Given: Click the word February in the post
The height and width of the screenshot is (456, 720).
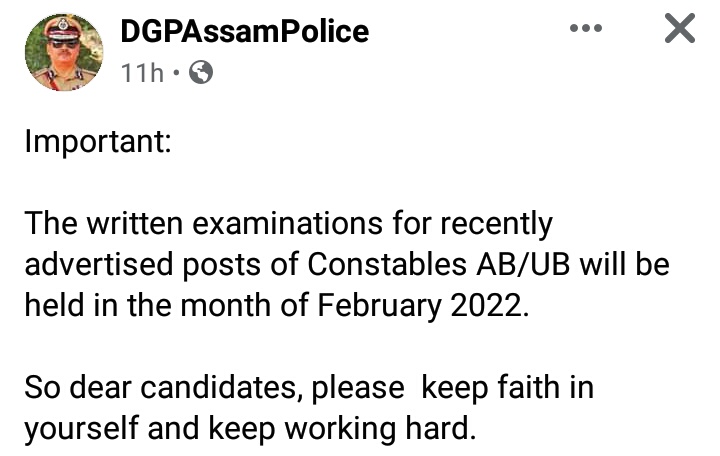Looking at the screenshot, I should tap(379, 307).
